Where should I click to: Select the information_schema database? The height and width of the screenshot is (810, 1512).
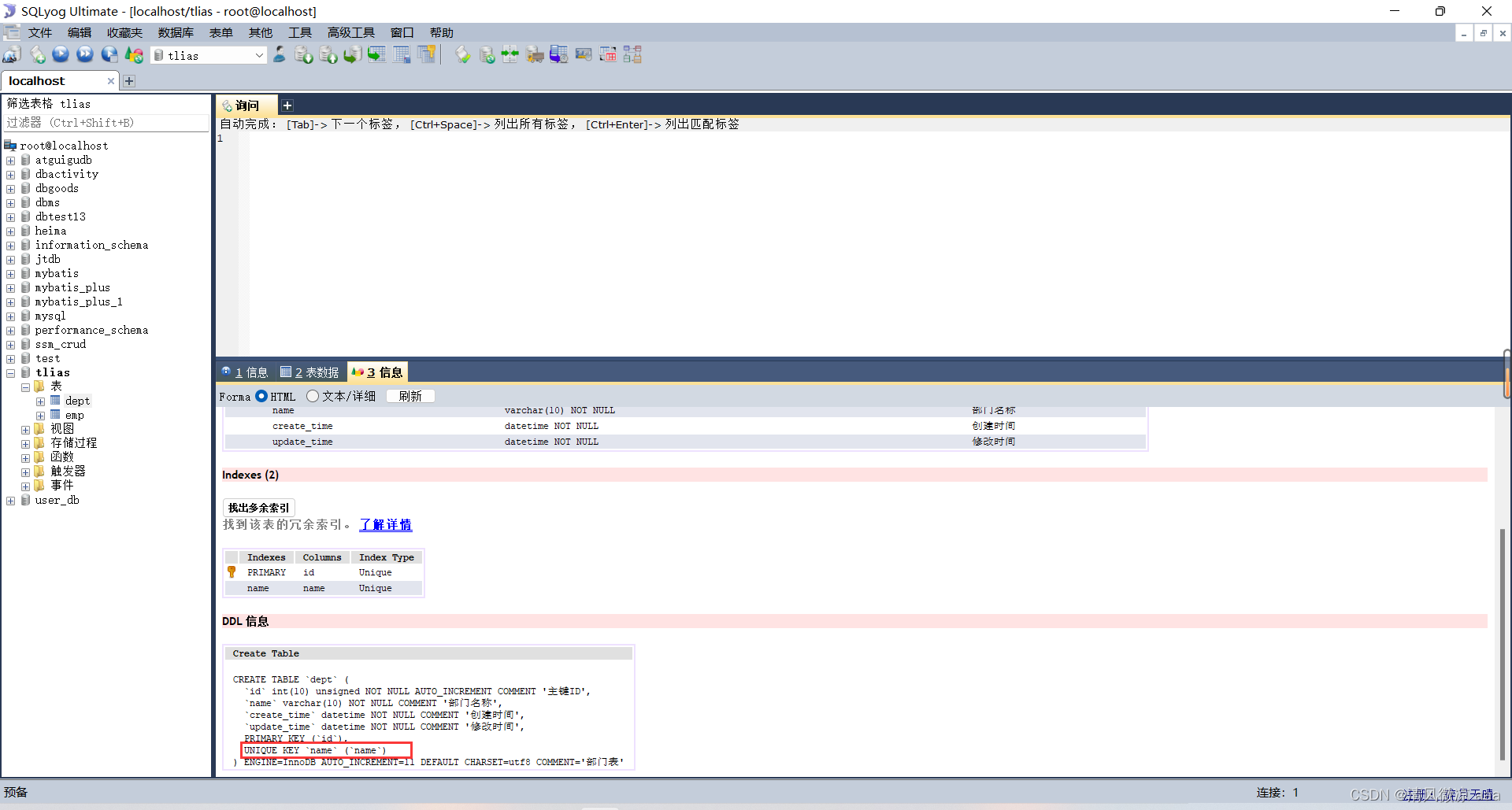91,245
